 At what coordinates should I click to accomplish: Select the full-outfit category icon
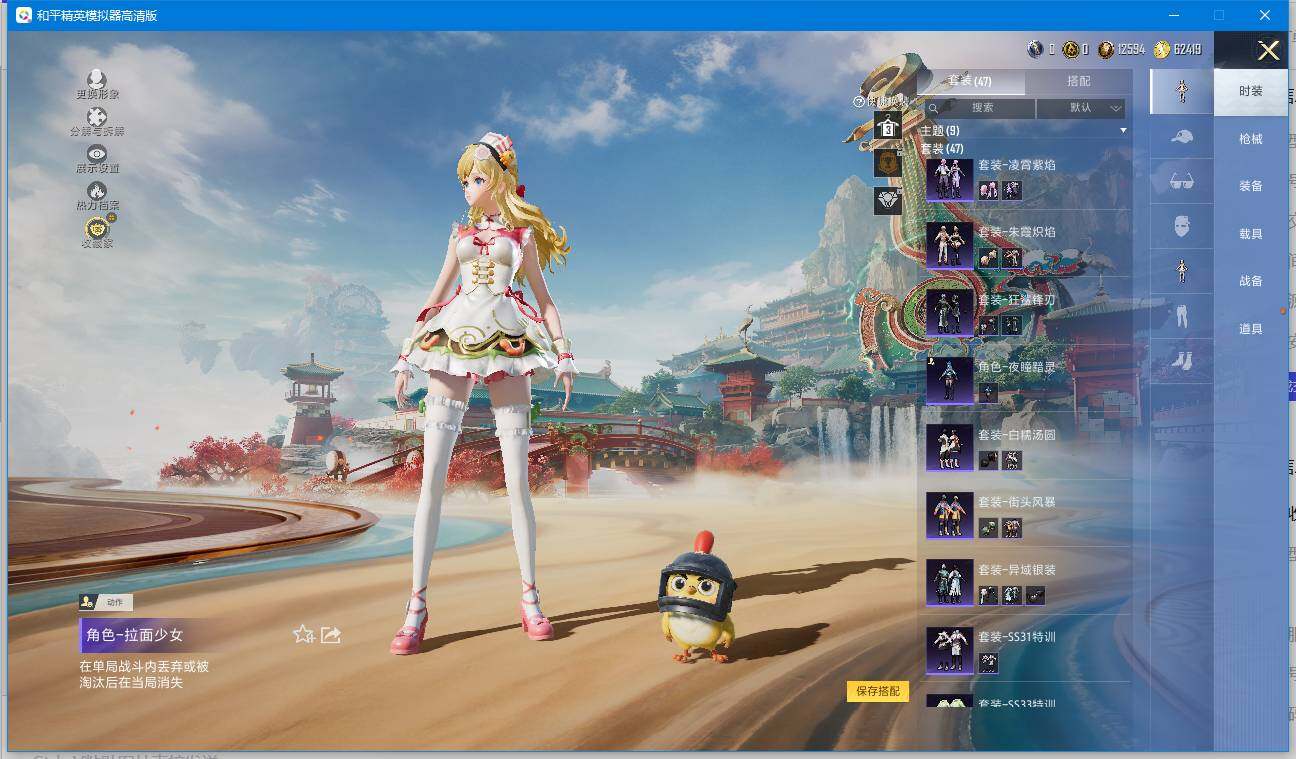[1181, 91]
